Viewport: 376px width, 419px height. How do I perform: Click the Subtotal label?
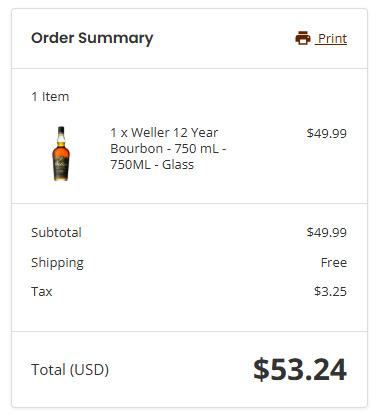coord(56,232)
